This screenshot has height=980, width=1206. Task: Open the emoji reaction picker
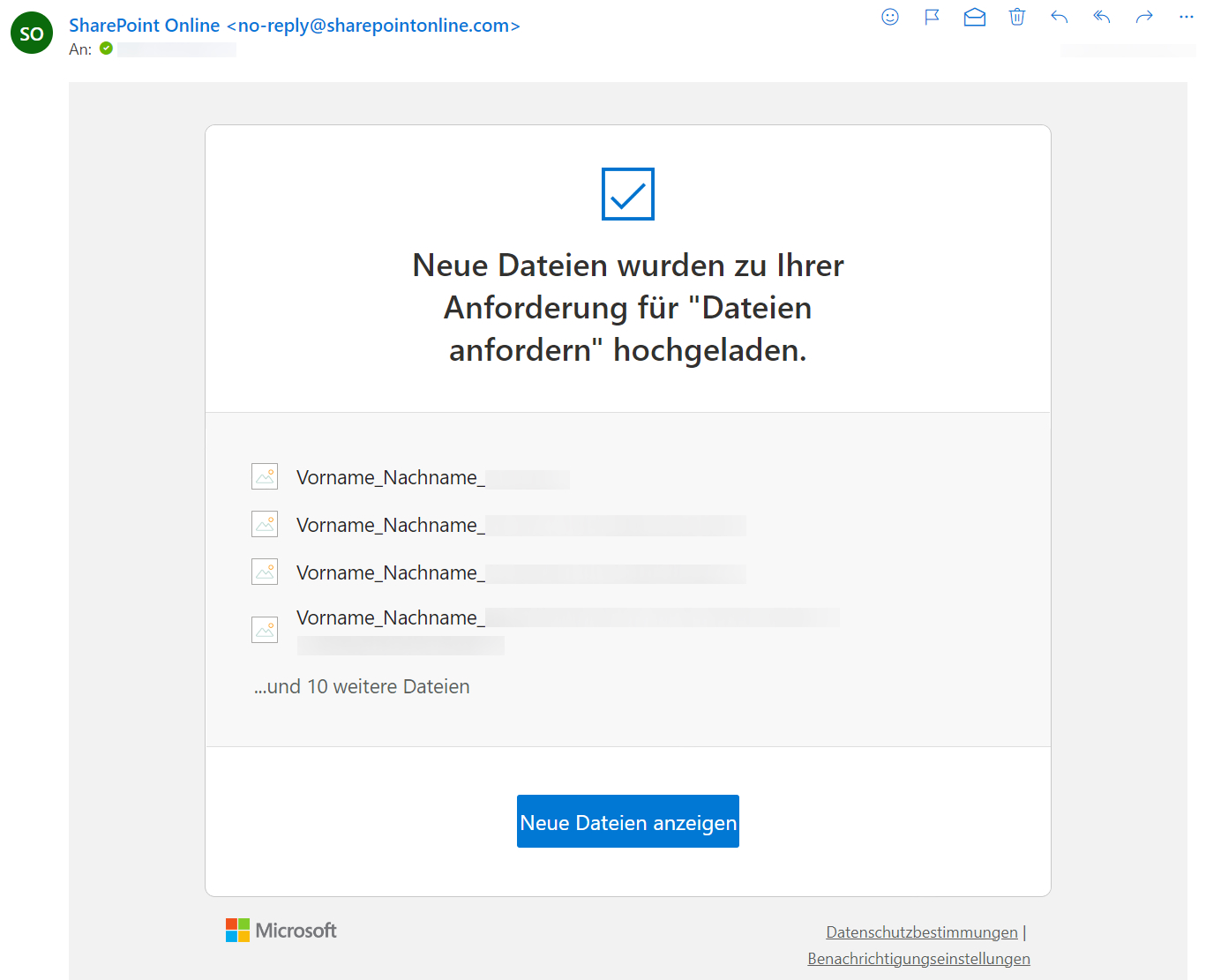(x=889, y=17)
